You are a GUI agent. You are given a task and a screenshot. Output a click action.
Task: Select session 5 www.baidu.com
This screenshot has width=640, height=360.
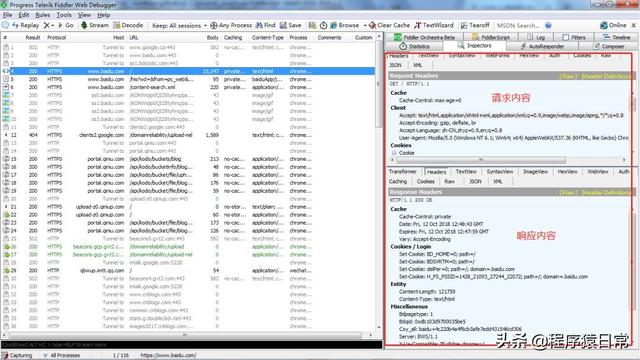pos(188,79)
